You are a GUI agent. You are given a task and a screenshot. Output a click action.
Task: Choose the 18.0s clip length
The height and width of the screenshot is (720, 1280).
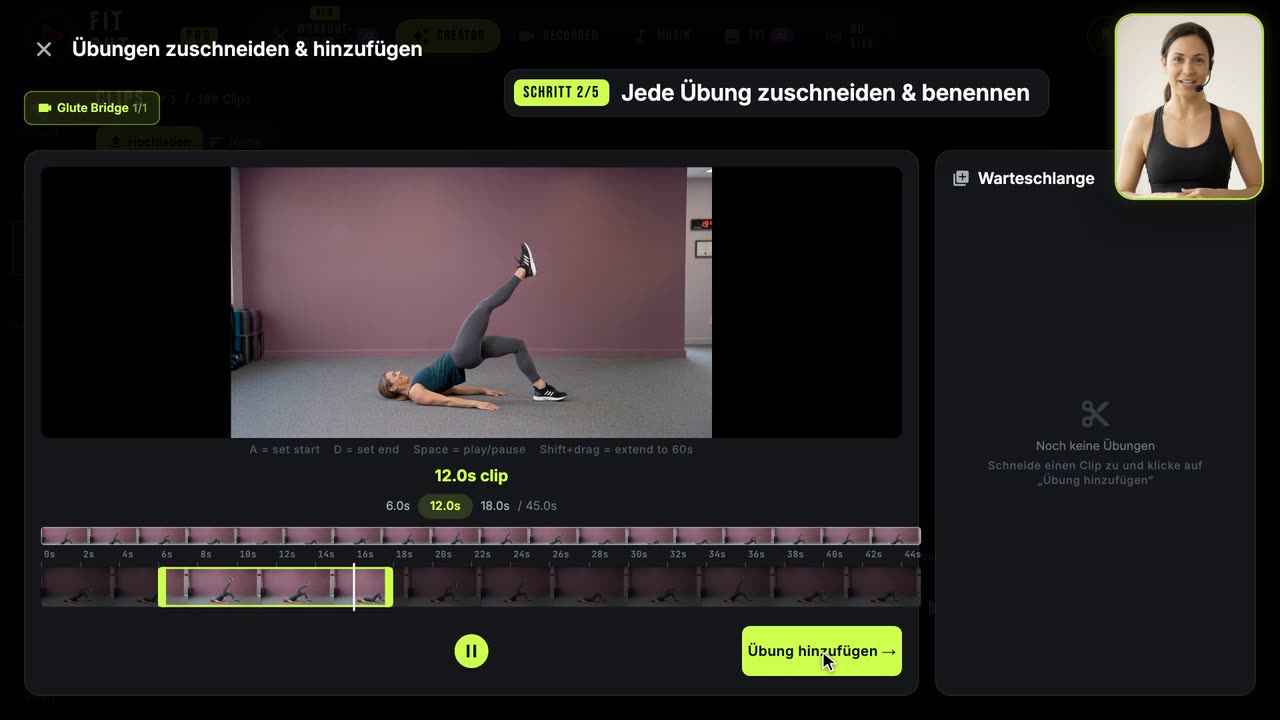tap(495, 506)
